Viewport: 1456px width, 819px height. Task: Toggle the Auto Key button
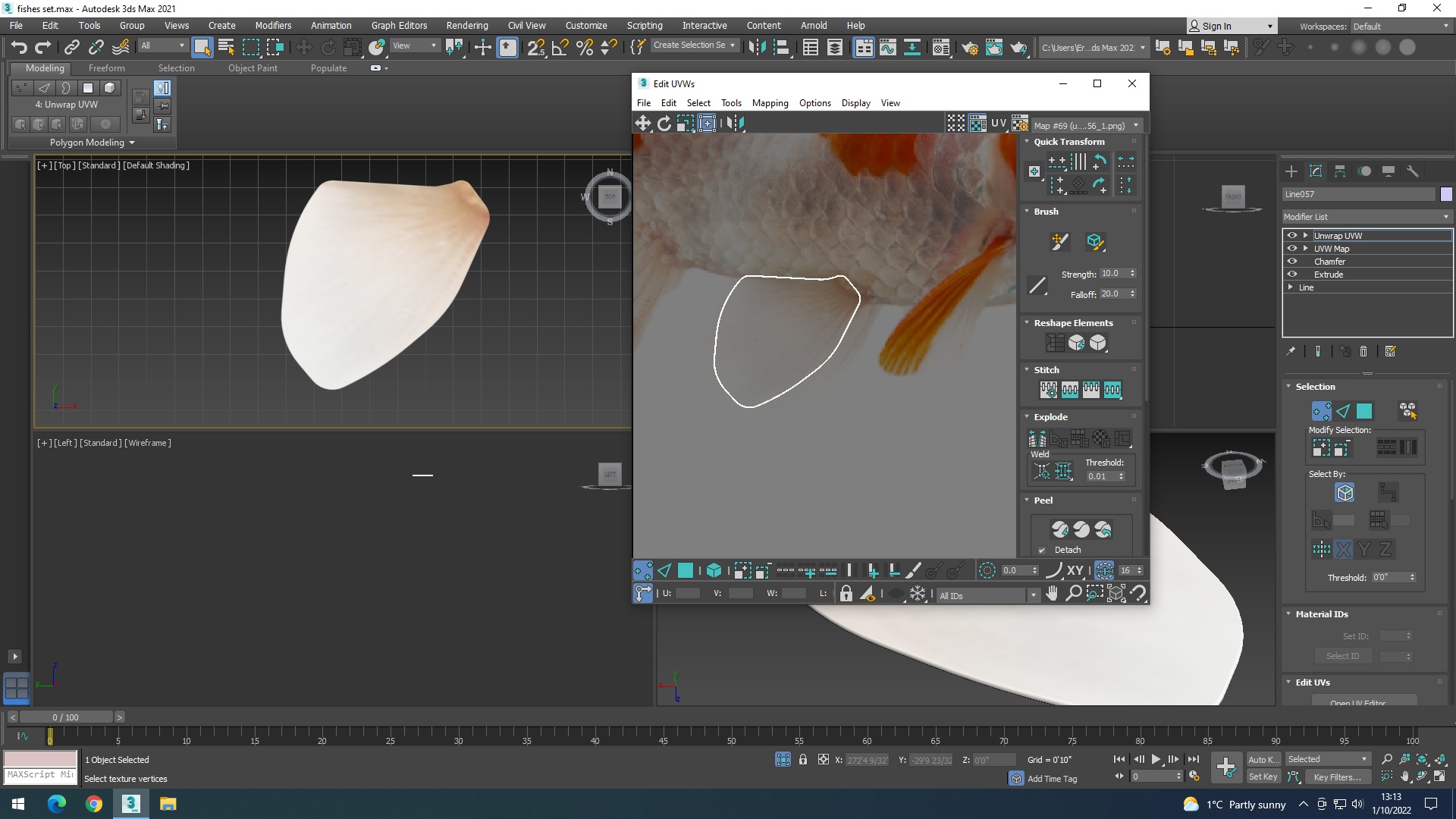(1263, 759)
